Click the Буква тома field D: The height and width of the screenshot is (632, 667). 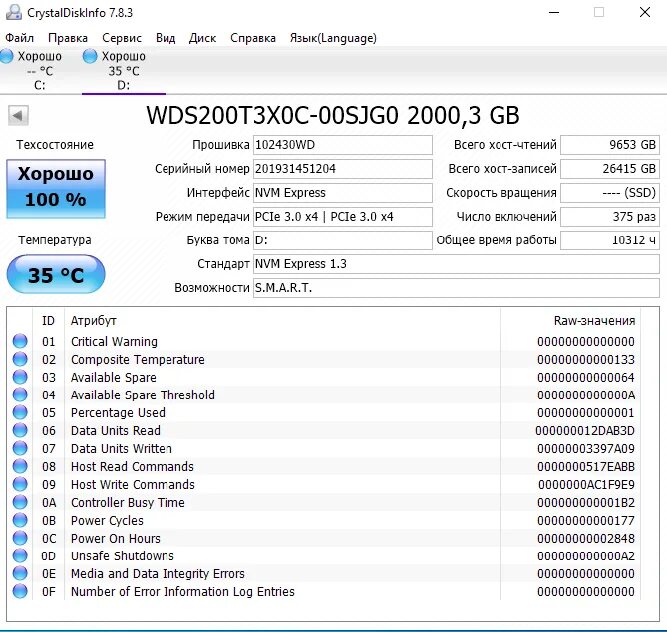click(342, 240)
